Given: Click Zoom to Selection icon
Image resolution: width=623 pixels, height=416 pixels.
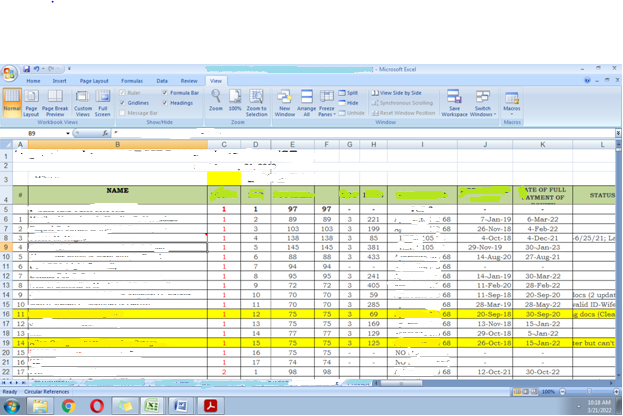Looking at the screenshot, I should [x=256, y=103].
